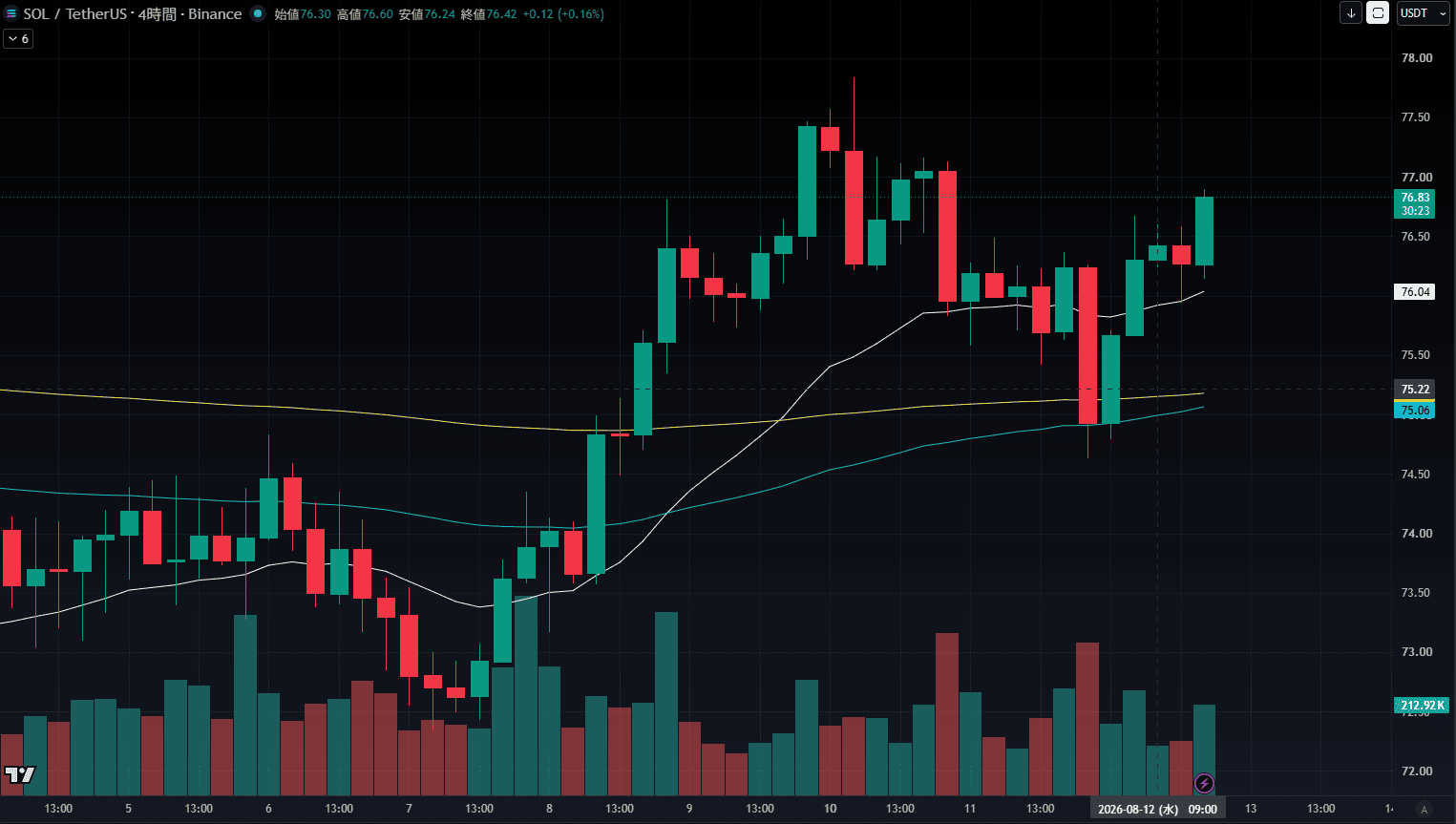
Task: Click the white rounded-square button beside USDT
Action: (x=1378, y=13)
